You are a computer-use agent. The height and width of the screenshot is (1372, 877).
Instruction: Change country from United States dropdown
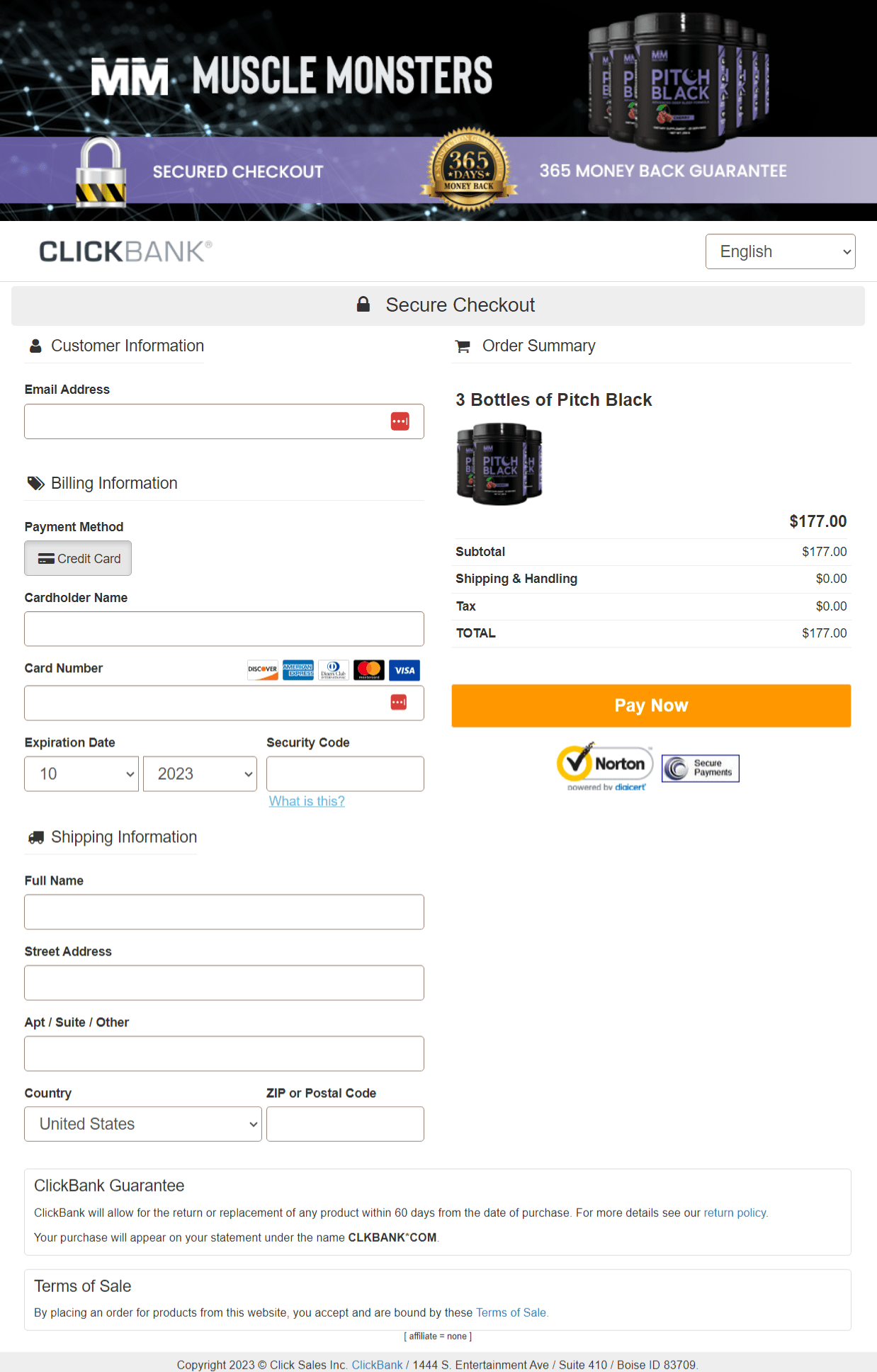point(142,1123)
